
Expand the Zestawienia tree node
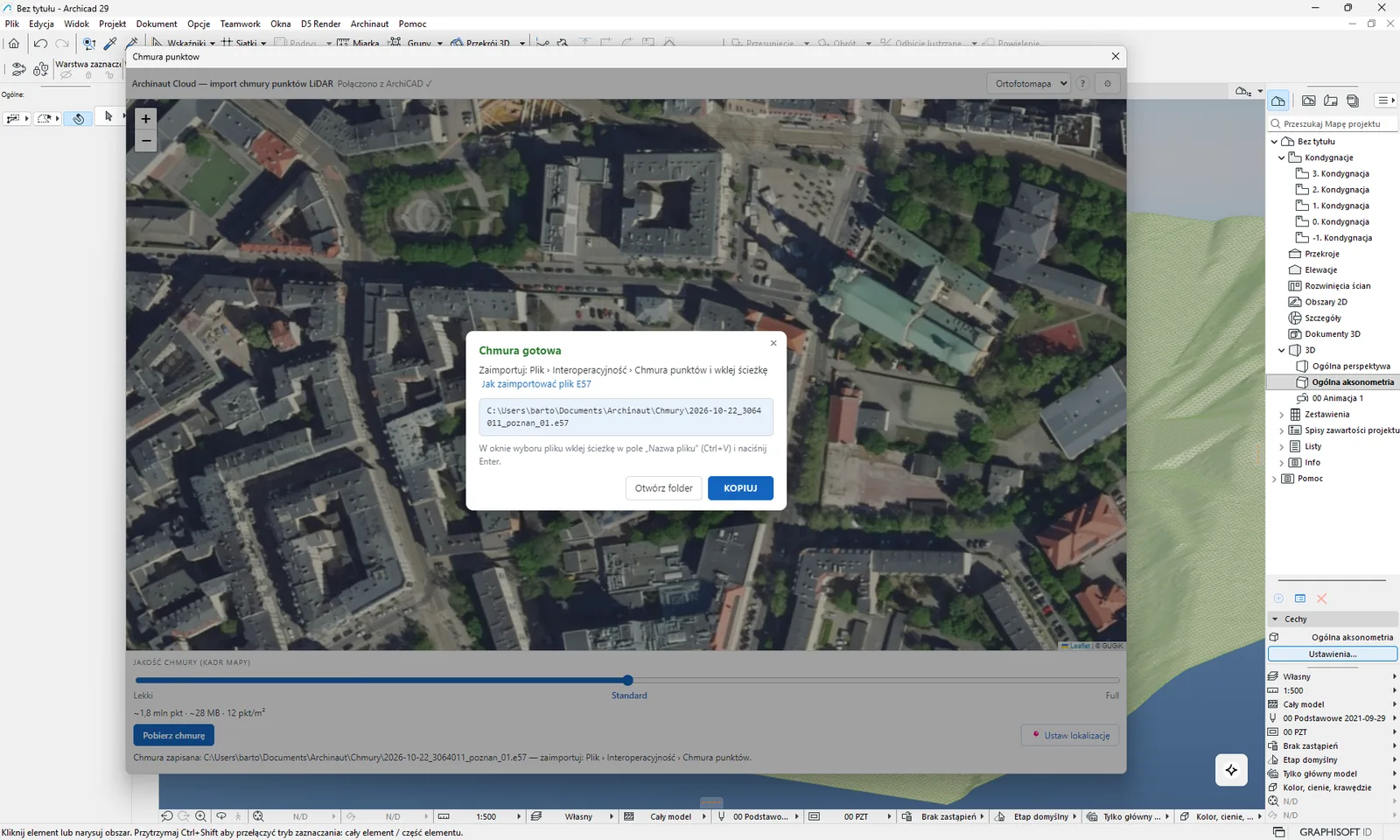[1282, 415]
